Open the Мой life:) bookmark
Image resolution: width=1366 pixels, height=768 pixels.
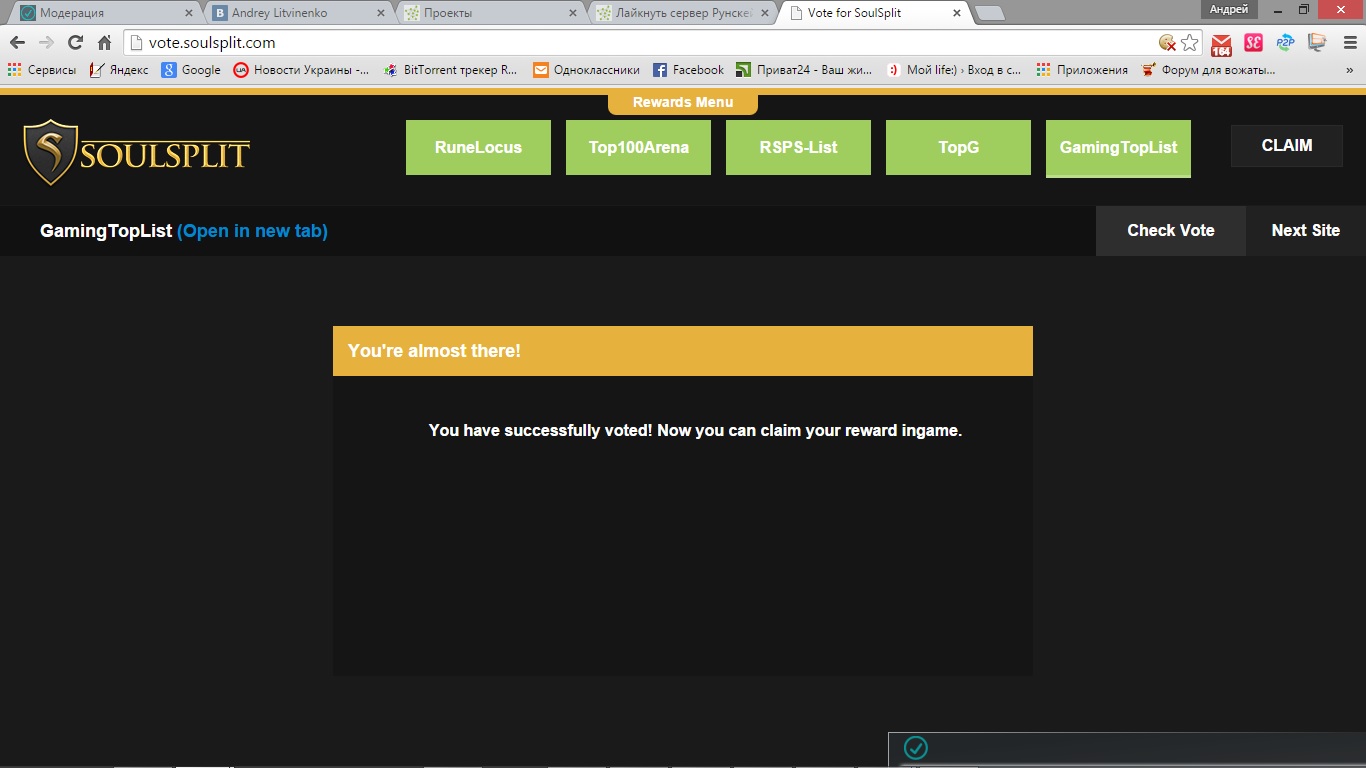(954, 70)
